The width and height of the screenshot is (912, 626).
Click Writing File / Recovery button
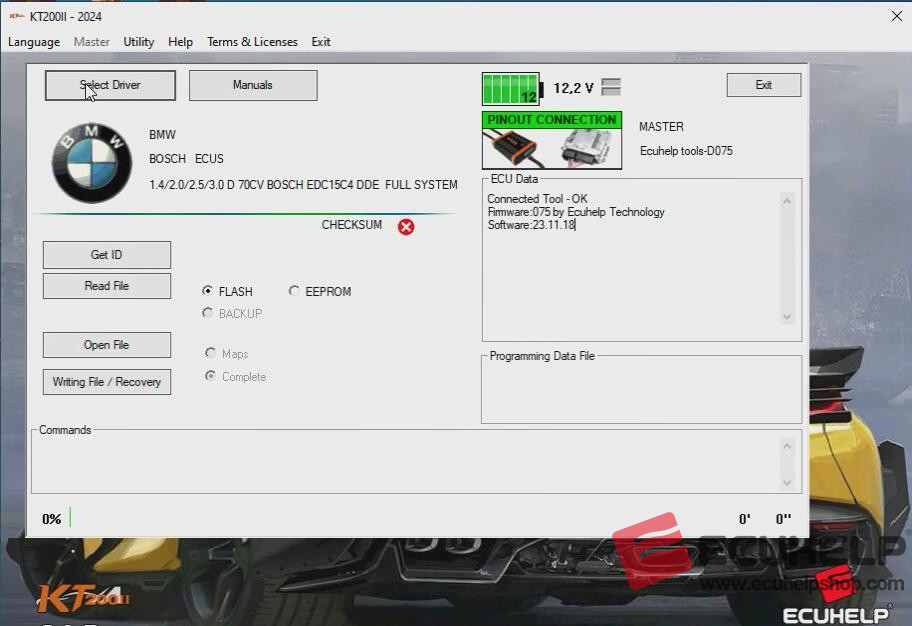(106, 382)
